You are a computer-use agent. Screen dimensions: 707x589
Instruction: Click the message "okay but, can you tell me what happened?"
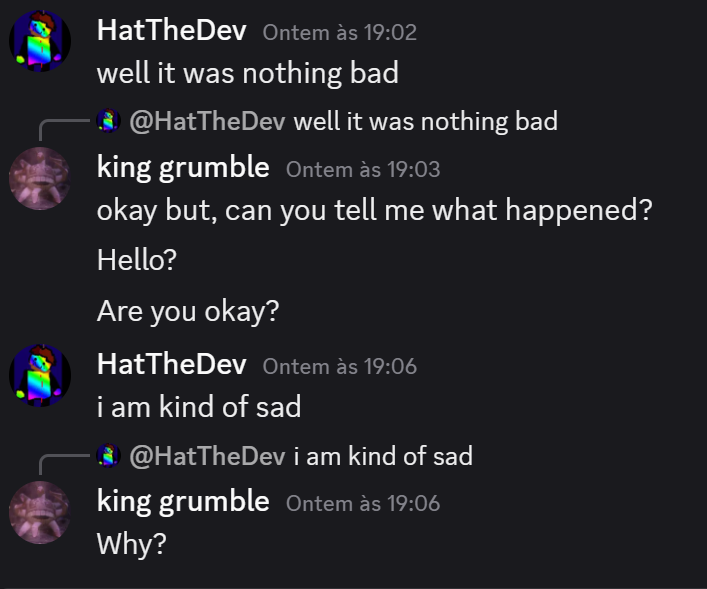click(x=374, y=212)
